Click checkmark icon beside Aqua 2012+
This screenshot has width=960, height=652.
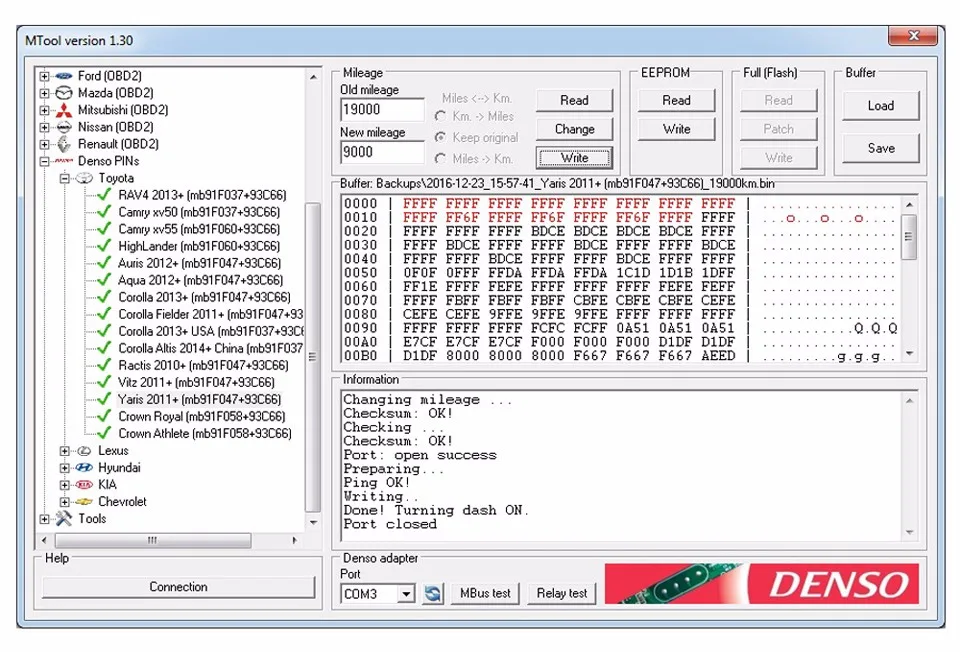point(104,280)
